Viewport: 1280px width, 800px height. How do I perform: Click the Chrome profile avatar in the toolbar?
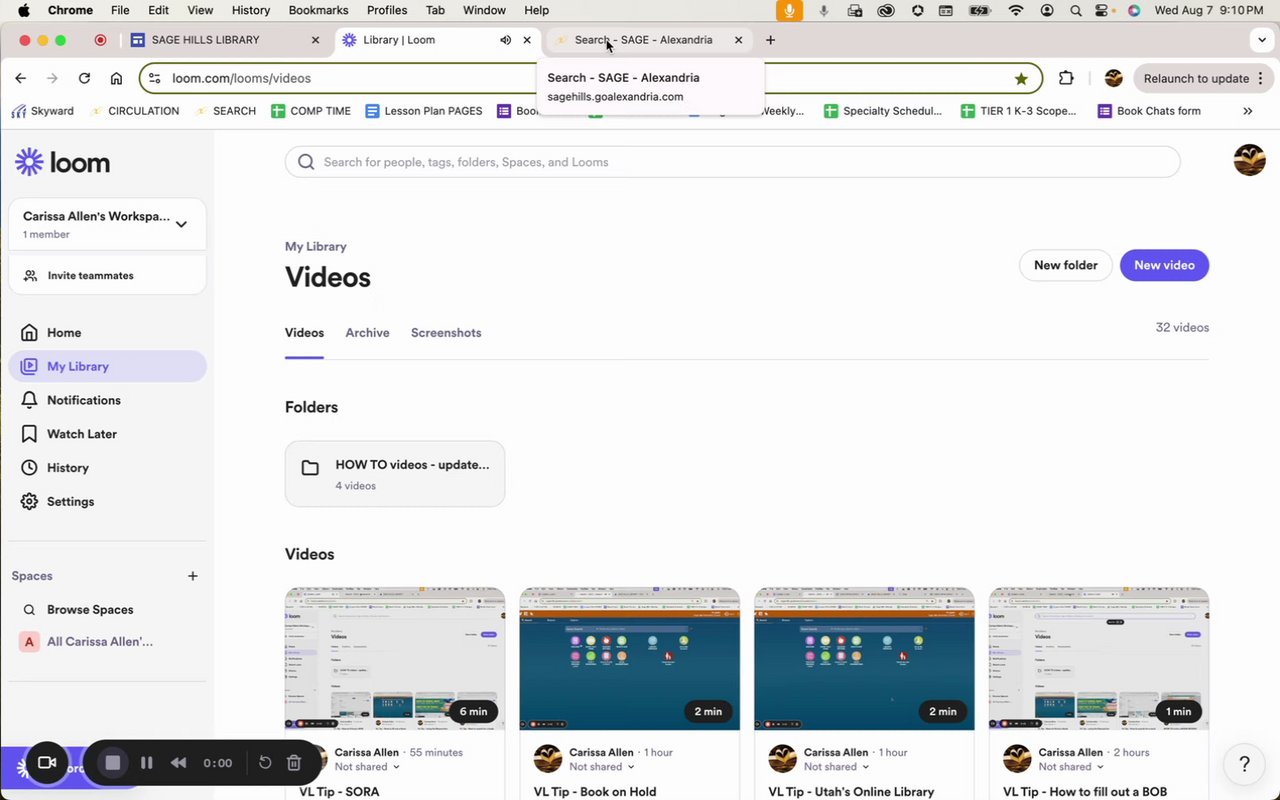coord(1113,78)
